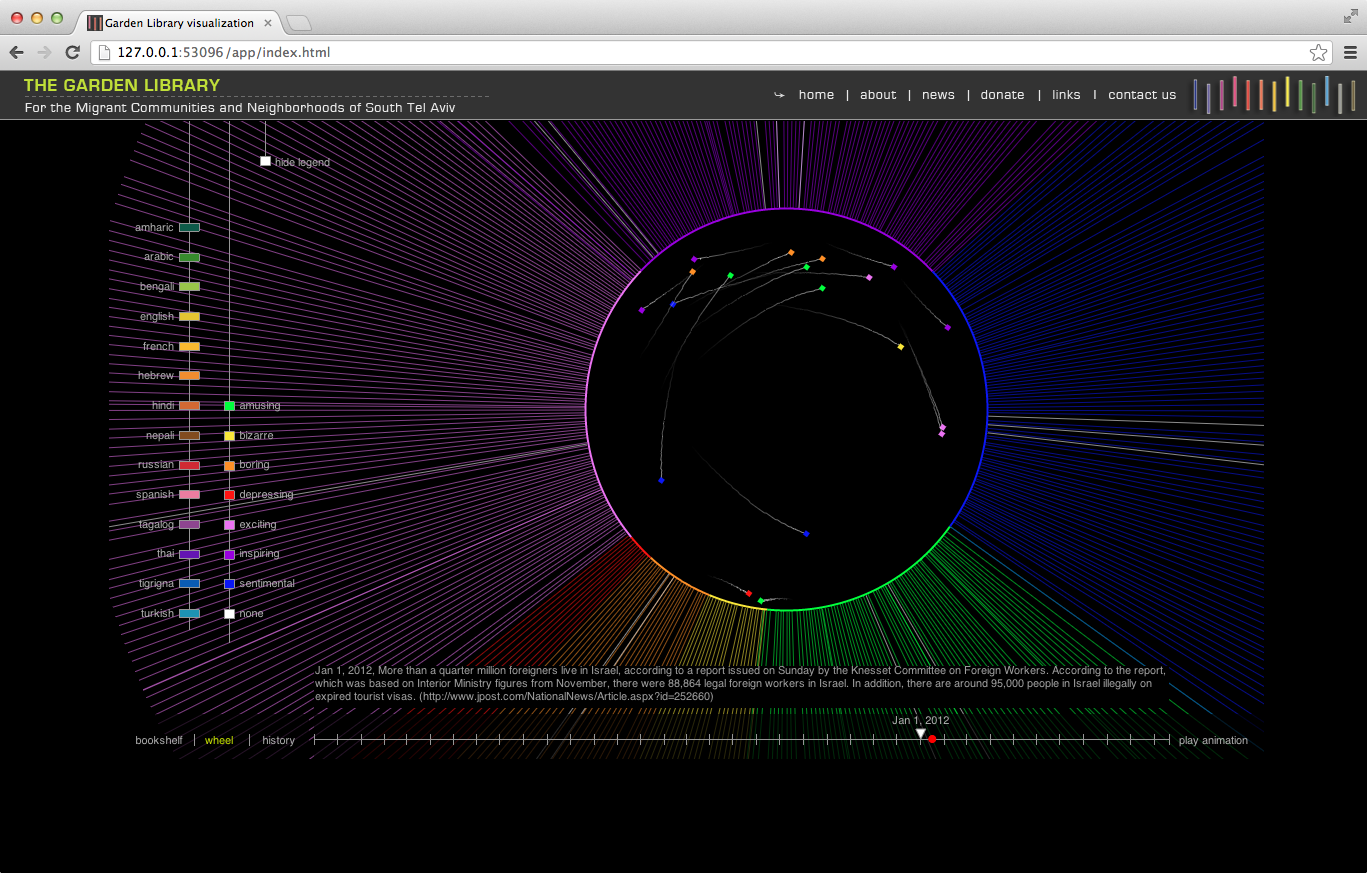Open the links page

pos(1066,95)
